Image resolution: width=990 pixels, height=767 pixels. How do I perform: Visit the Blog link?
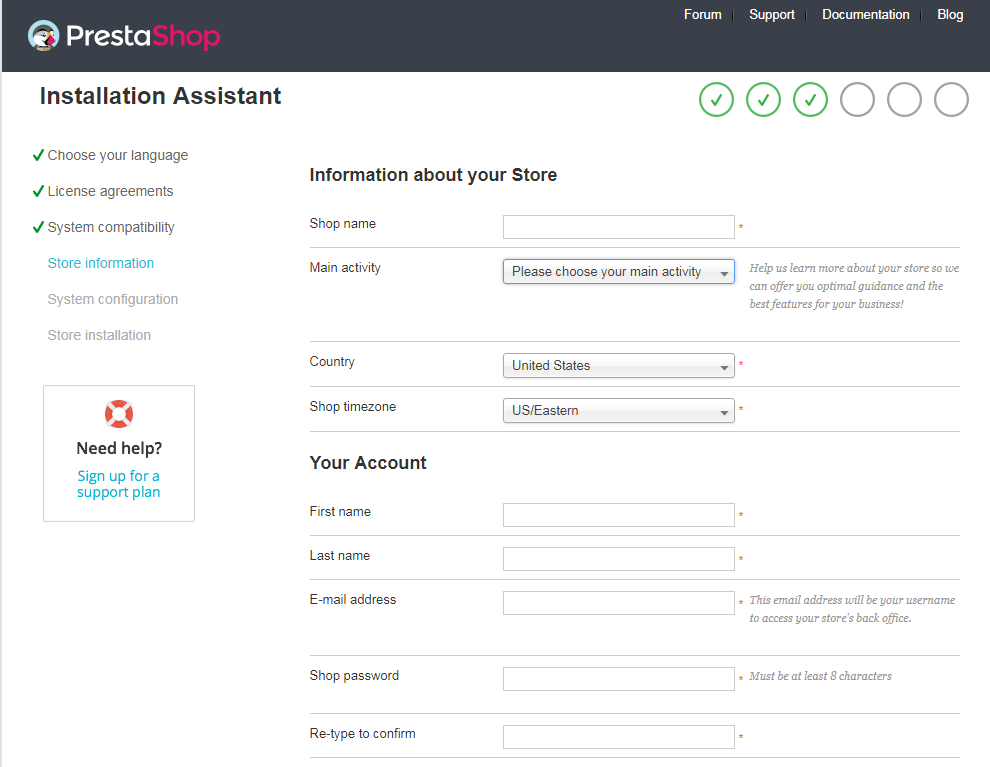(950, 15)
